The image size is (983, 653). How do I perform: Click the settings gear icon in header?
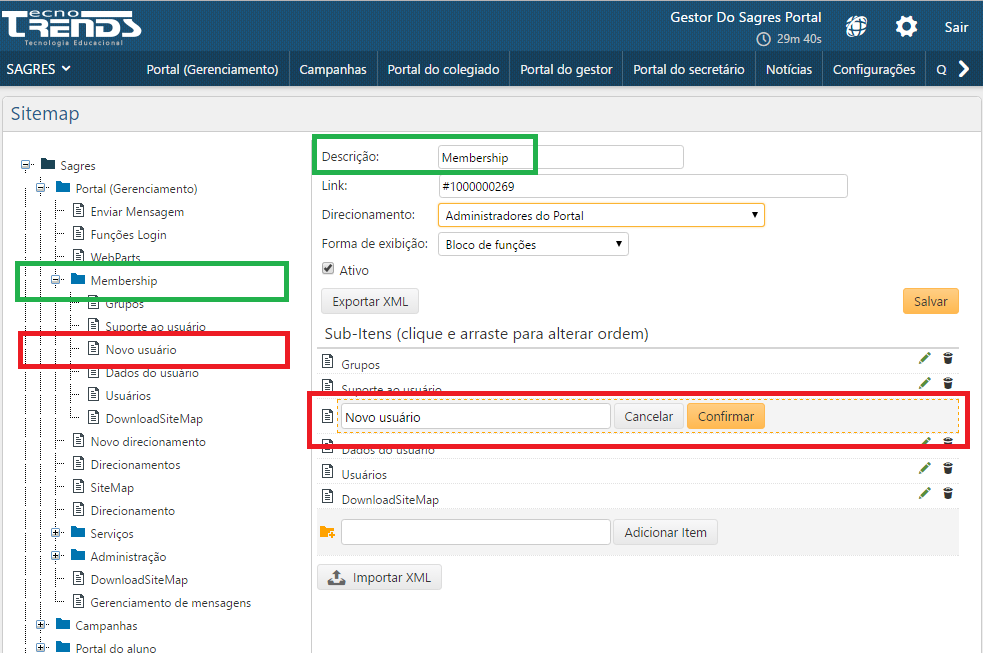(x=906, y=27)
